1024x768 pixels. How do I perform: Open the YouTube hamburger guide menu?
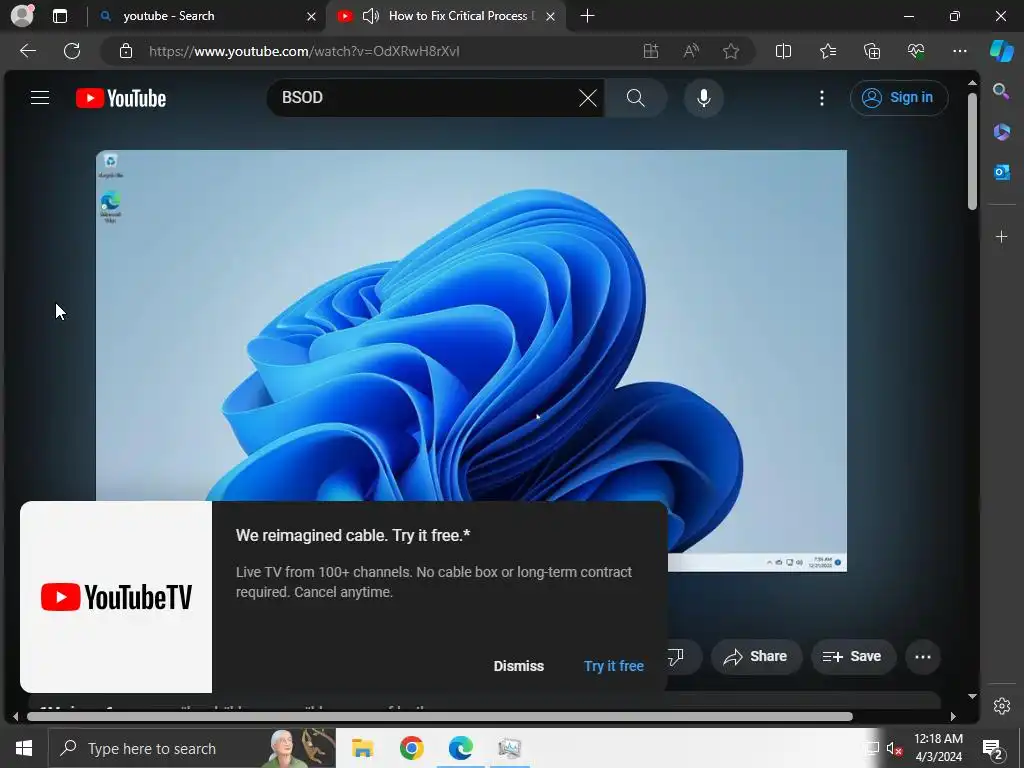pyautogui.click(x=40, y=98)
